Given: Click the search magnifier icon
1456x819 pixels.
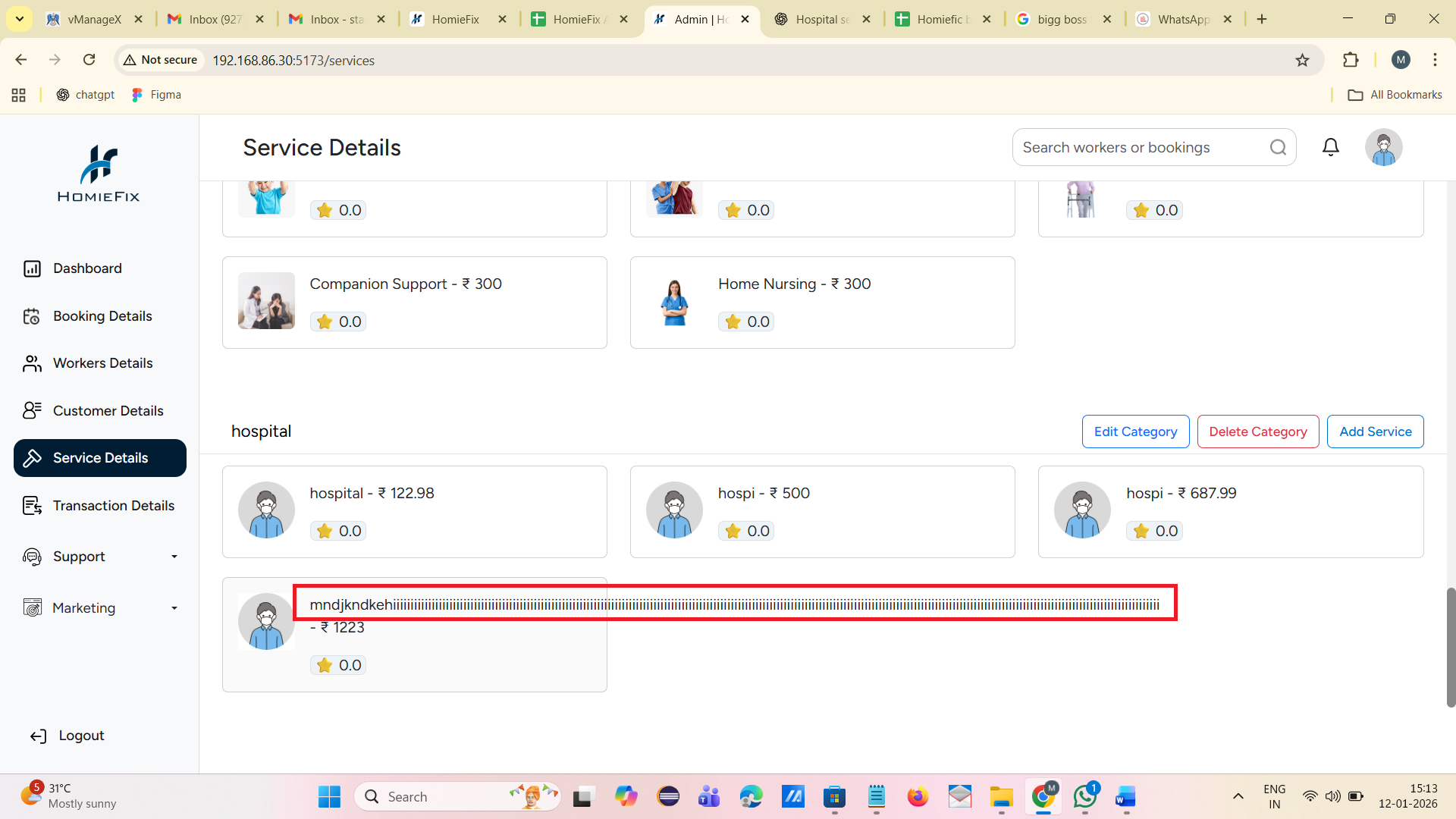Looking at the screenshot, I should click(x=1279, y=147).
